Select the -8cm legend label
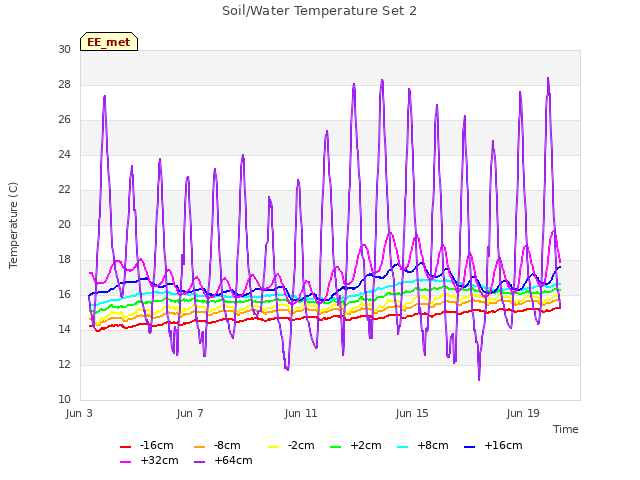Viewport: 640px width, 480px height. [227, 445]
